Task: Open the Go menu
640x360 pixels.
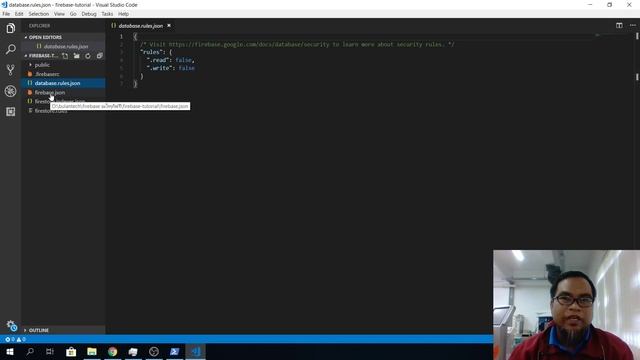Action: pos(73,14)
